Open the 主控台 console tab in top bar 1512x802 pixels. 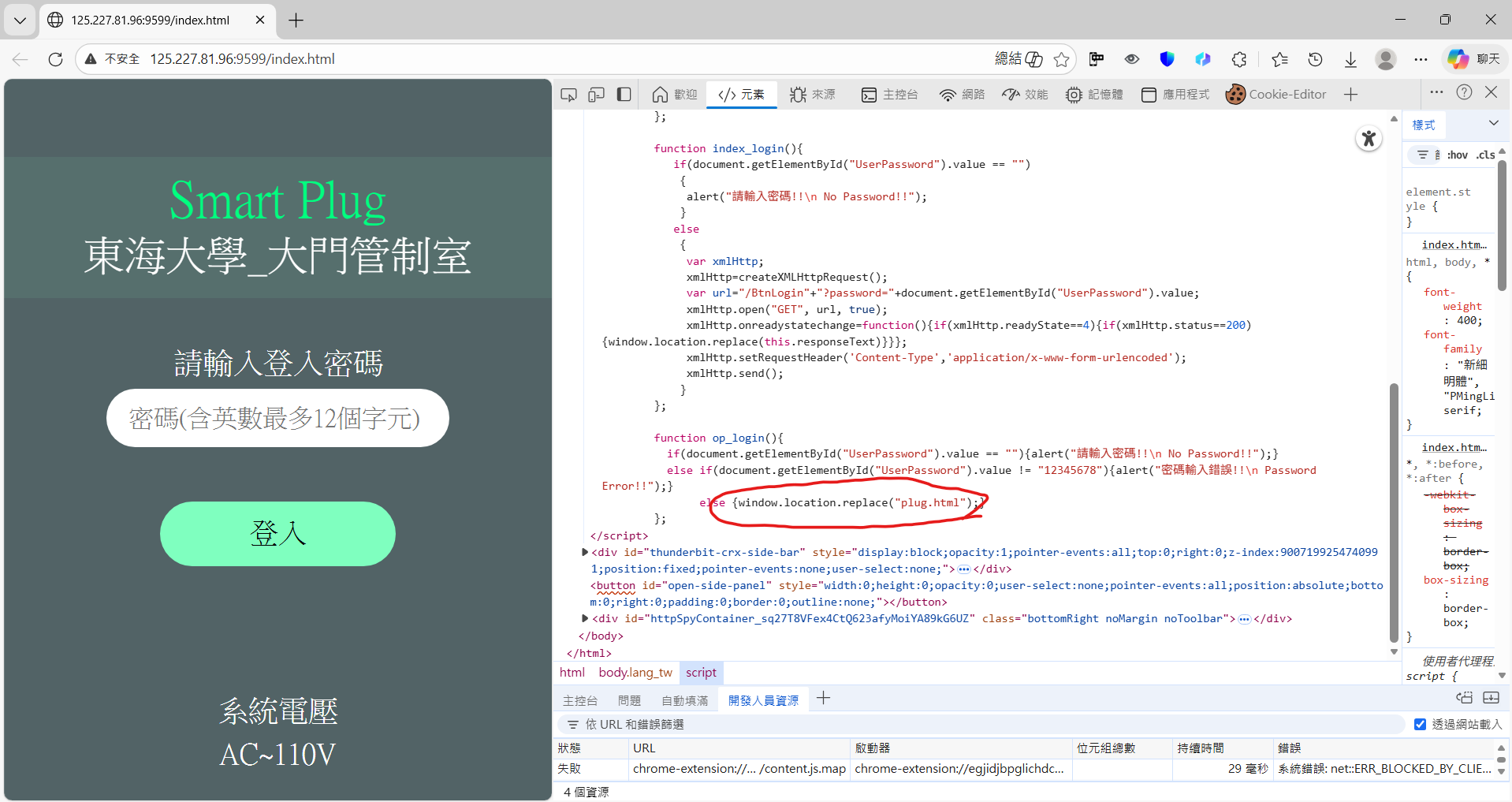[x=889, y=95]
